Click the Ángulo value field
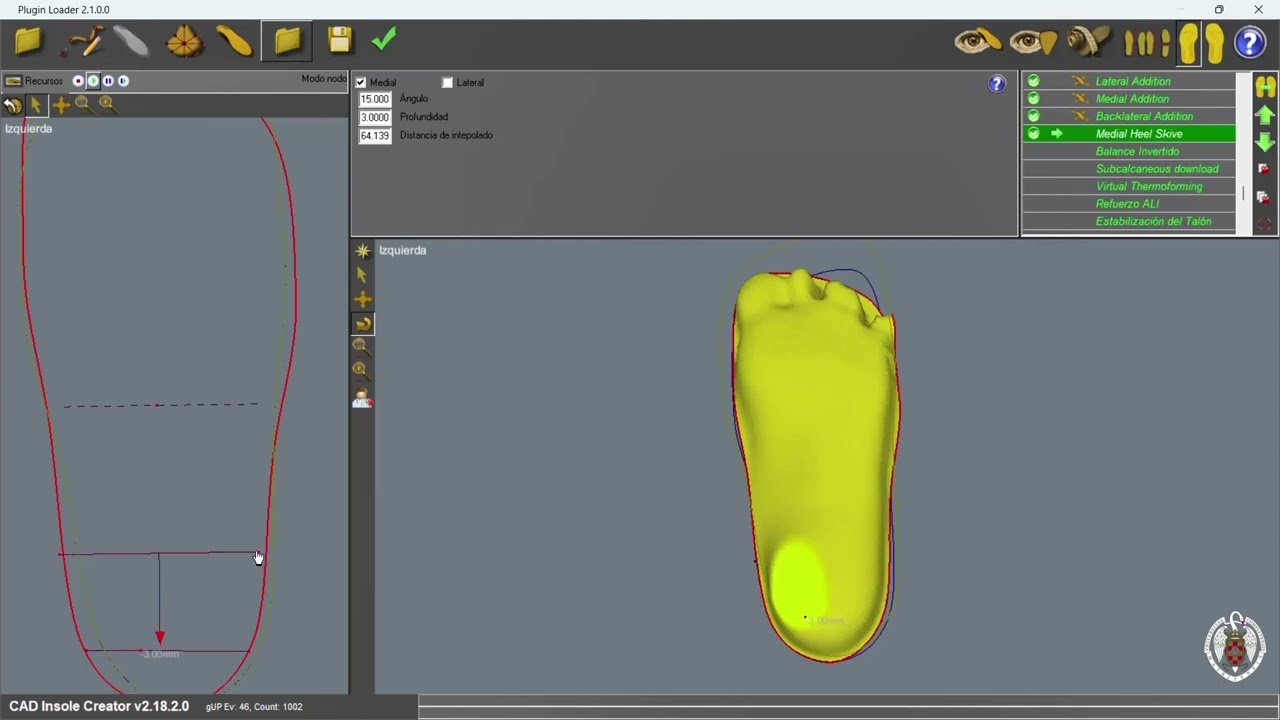This screenshot has height=720, width=1280. 375,99
